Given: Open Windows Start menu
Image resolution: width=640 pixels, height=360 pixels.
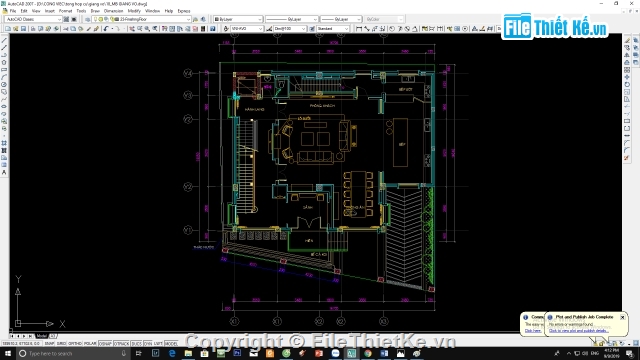Looking at the screenshot, I should click(x=8, y=353).
